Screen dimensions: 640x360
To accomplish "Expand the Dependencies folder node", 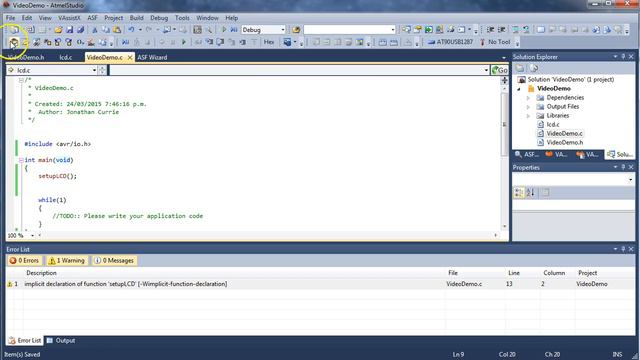I will click(528, 98).
